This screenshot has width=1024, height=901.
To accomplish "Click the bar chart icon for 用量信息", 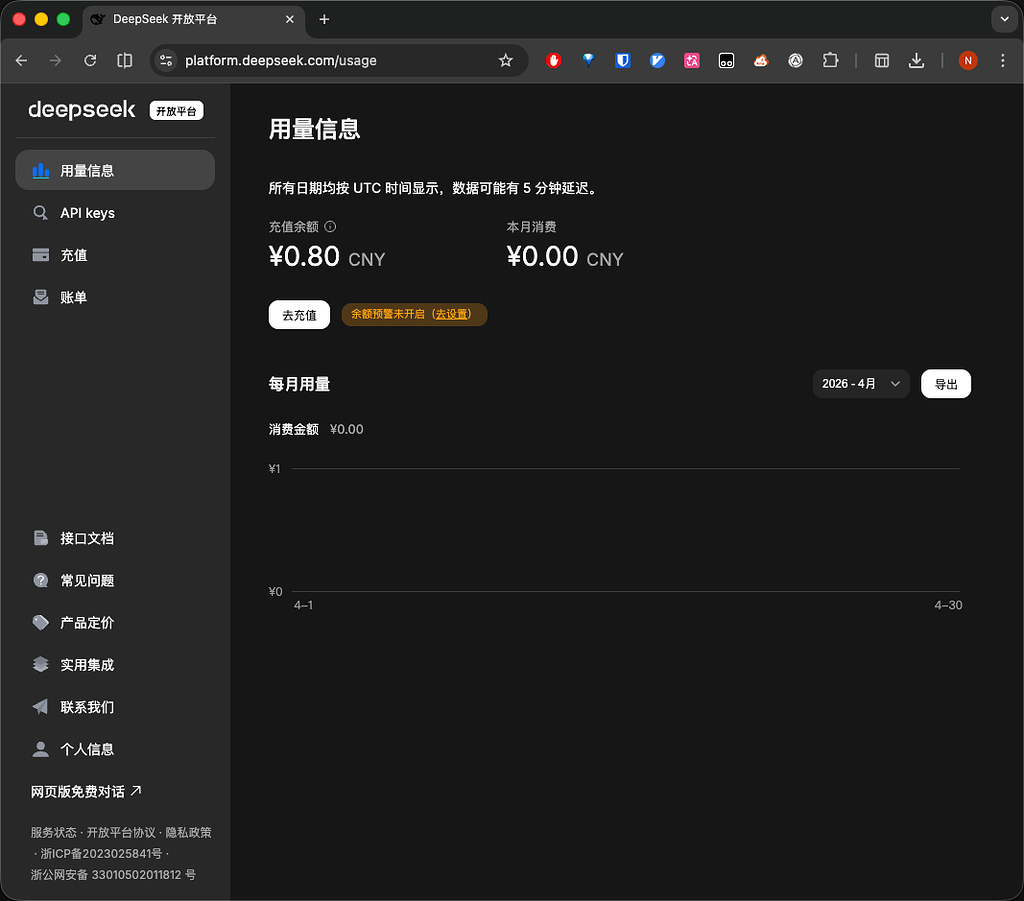I will point(40,170).
